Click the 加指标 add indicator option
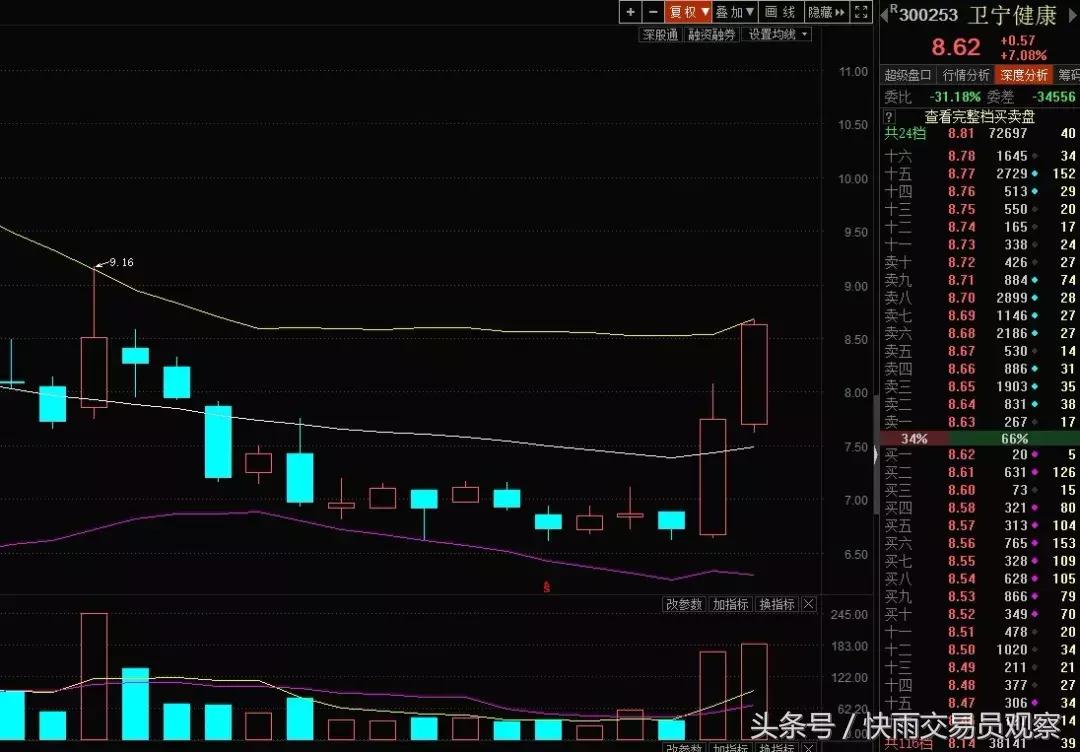1080x752 pixels. point(730,604)
